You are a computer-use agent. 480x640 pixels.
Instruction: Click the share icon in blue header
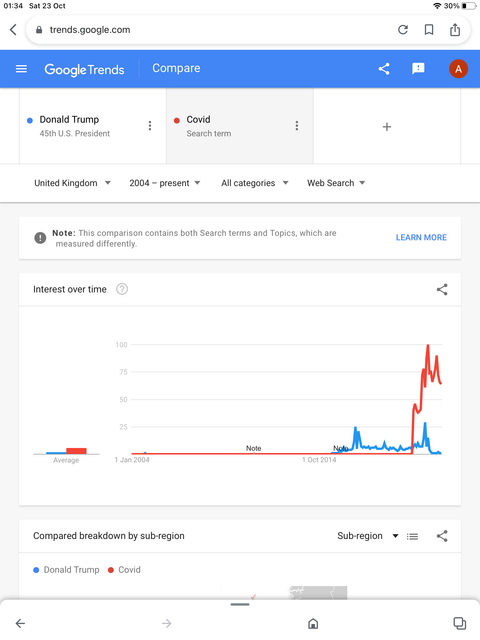click(x=384, y=69)
